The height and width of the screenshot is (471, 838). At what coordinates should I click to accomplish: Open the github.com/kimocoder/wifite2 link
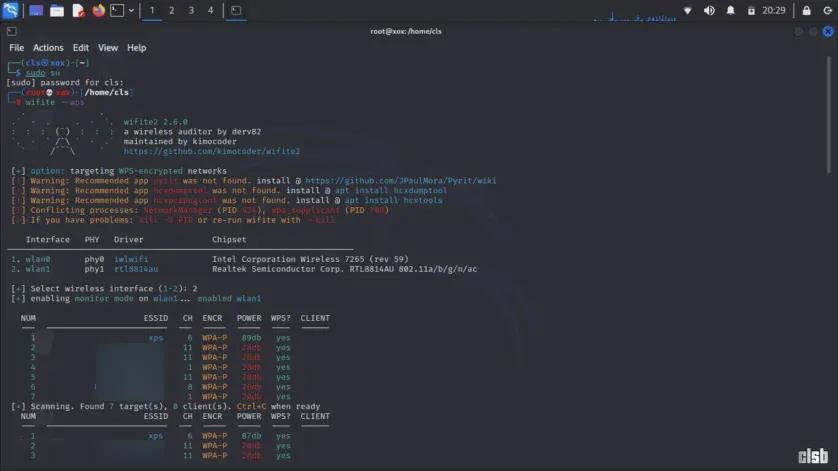(212, 151)
